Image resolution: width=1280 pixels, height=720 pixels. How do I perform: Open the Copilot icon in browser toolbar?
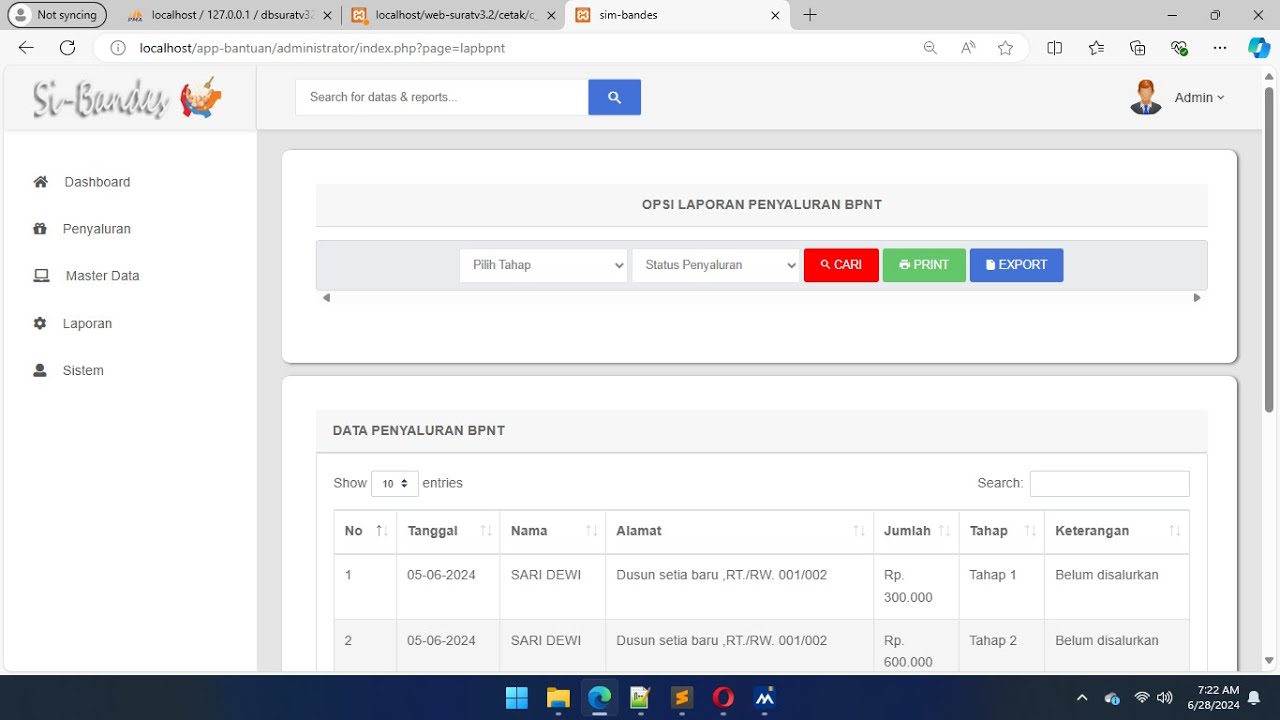click(1258, 48)
